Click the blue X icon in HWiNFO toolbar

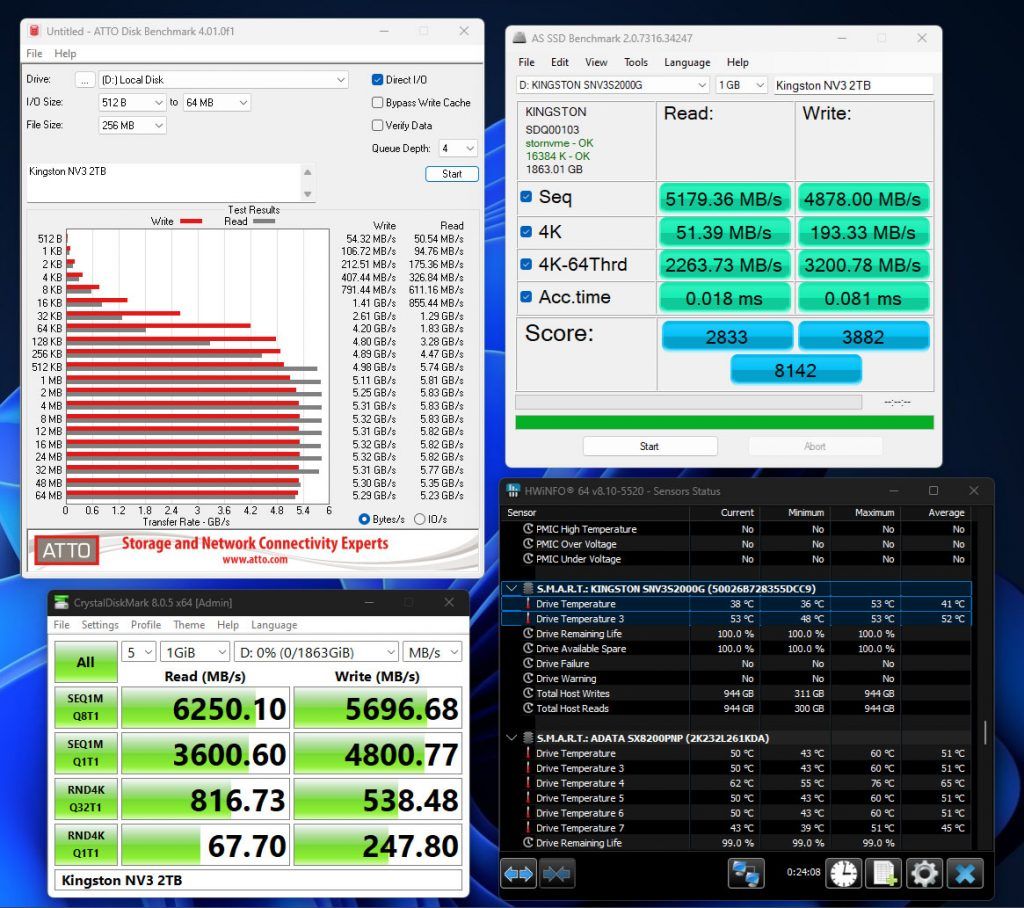tap(965, 873)
